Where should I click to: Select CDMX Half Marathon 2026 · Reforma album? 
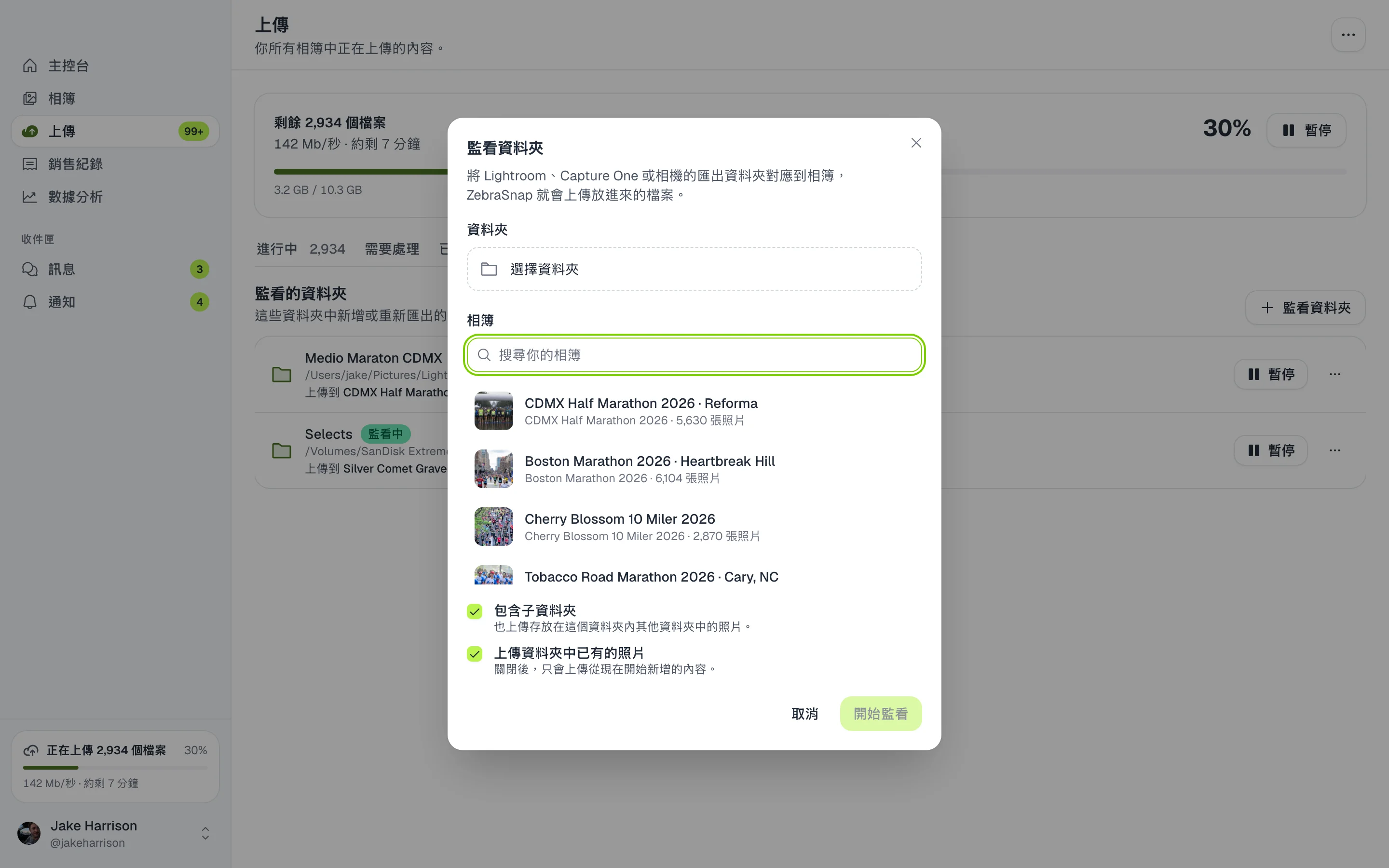click(694, 411)
